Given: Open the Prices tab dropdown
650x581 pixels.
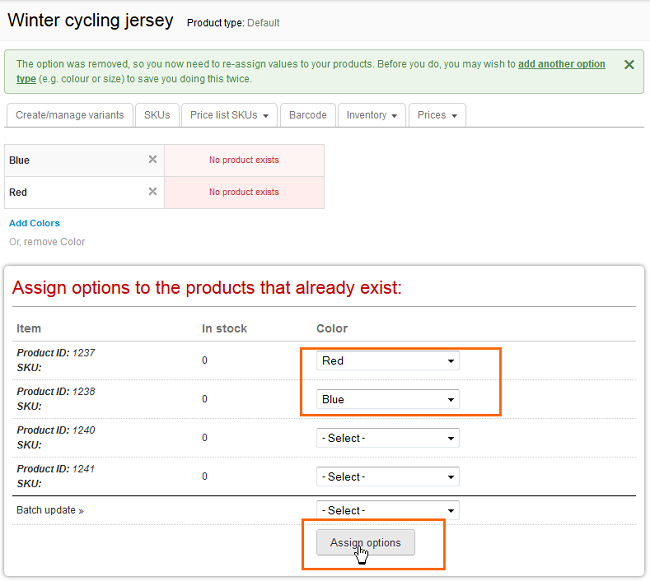Looking at the screenshot, I should tap(437, 115).
